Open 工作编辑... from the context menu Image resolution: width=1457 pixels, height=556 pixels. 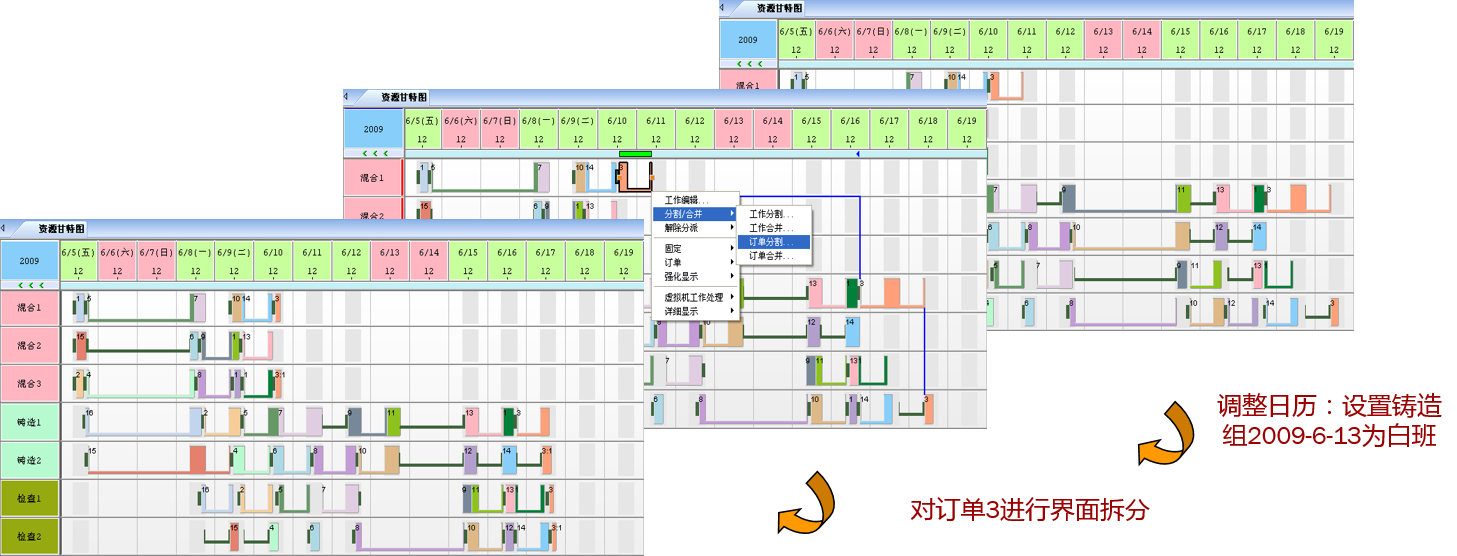[687, 200]
